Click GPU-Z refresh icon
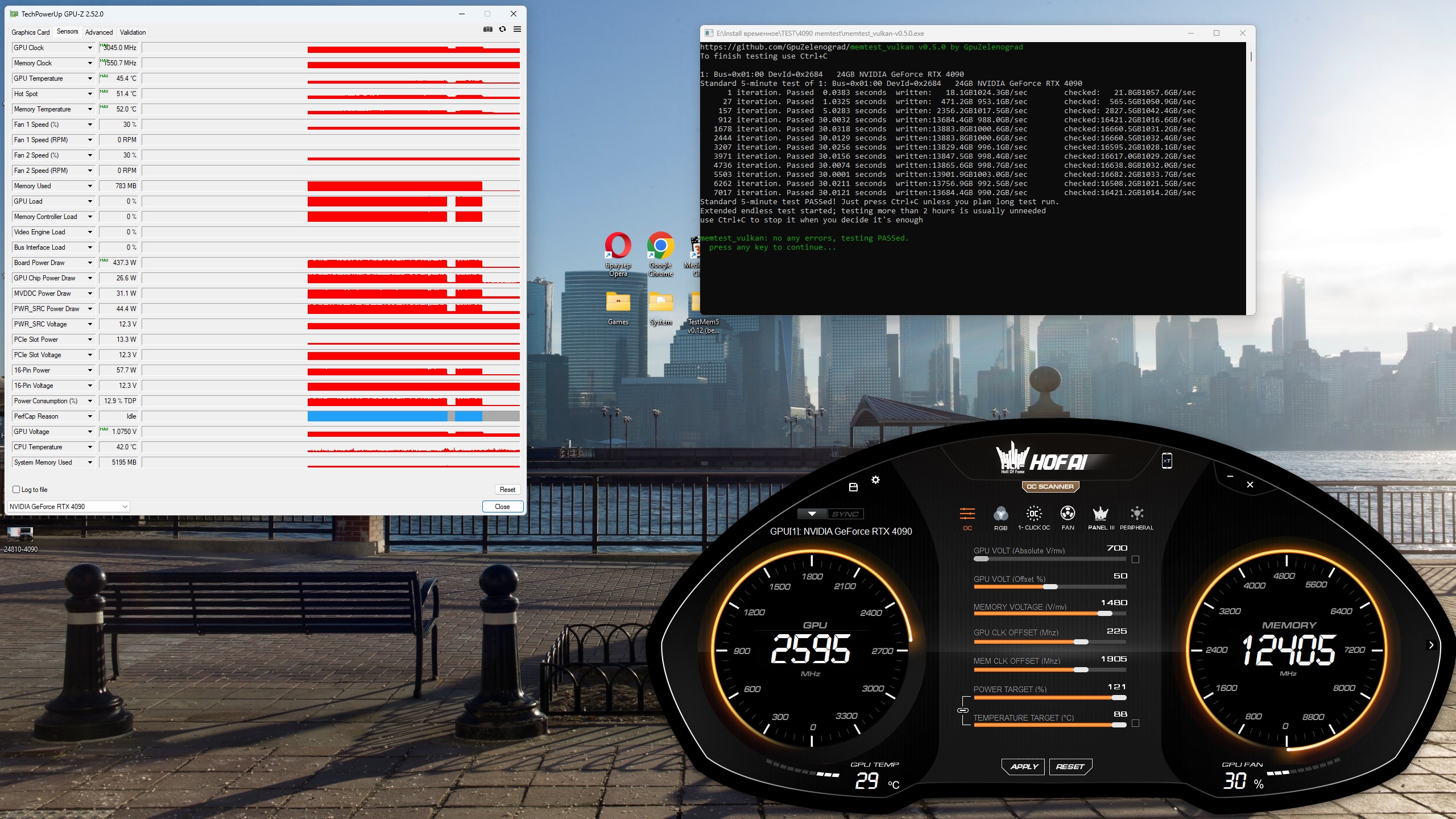 click(x=502, y=29)
